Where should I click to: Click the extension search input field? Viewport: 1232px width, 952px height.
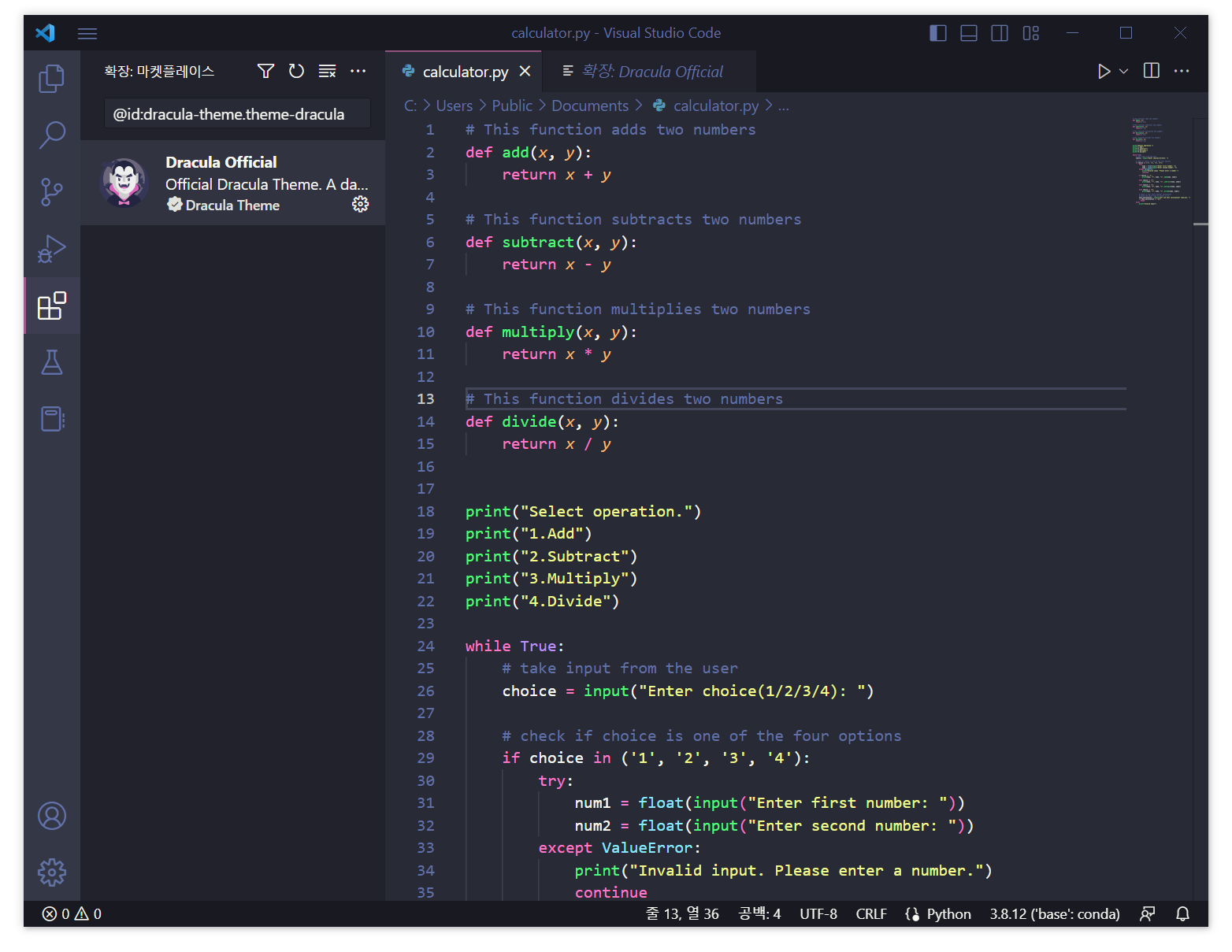[237, 114]
